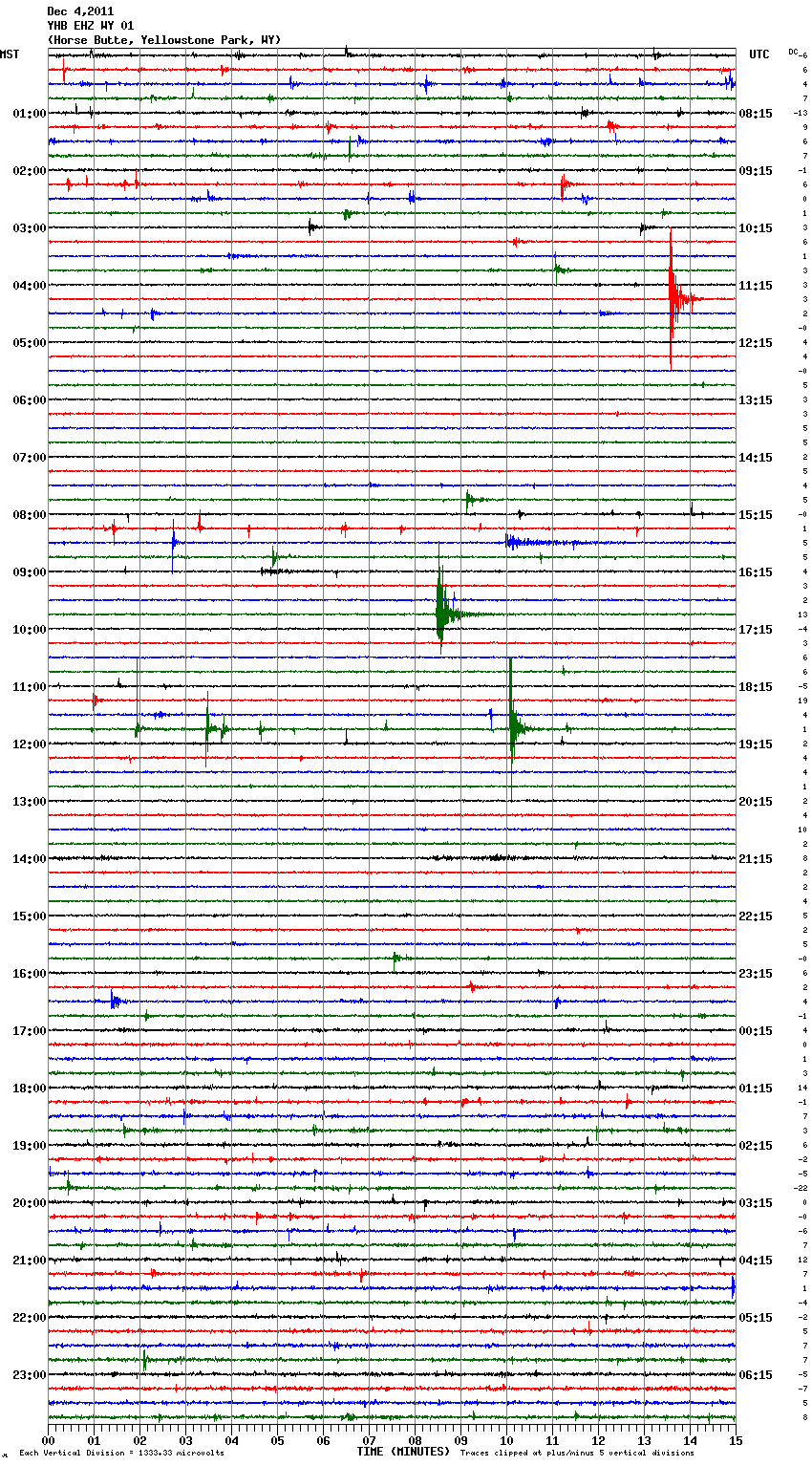
Task: Click the '11:15' UTC time label
Action: pyautogui.click(x=756, y=286)
